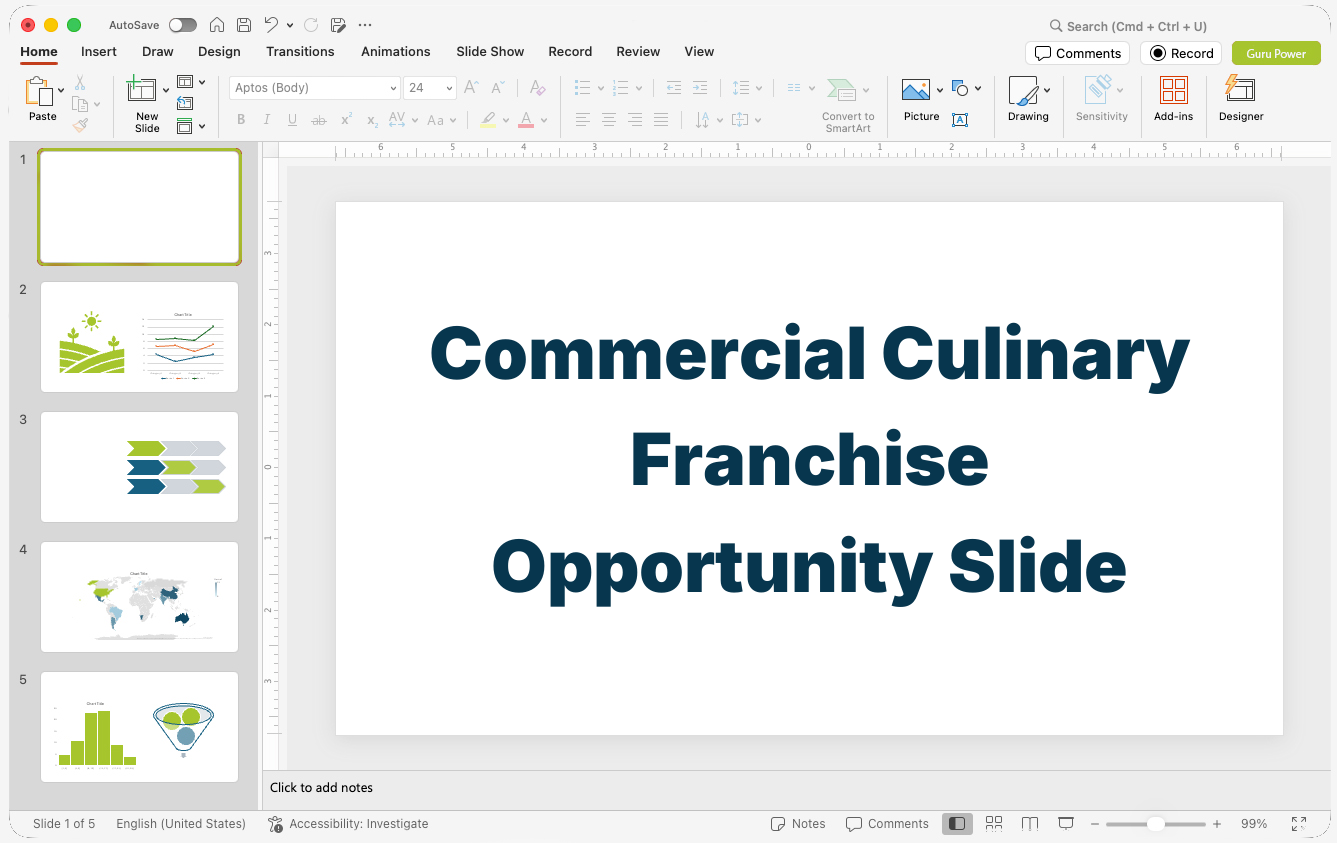Image resolution: width=1337 pixels, height=843 pixels.
Task: Apply the red font color
Action: pyautogui.click(x=526, y=120)
